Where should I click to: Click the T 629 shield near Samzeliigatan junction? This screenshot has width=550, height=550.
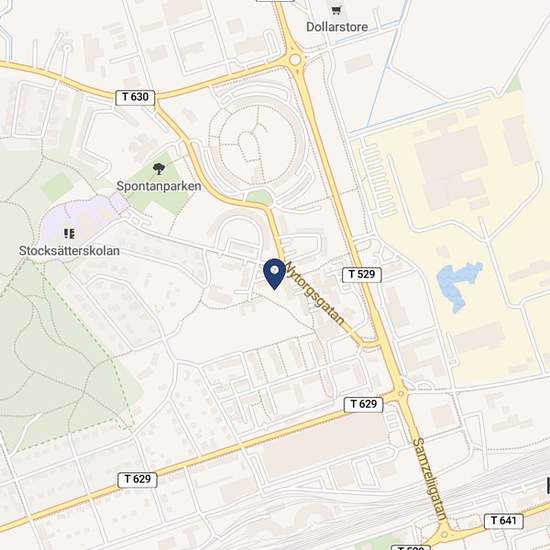point(363,404)
